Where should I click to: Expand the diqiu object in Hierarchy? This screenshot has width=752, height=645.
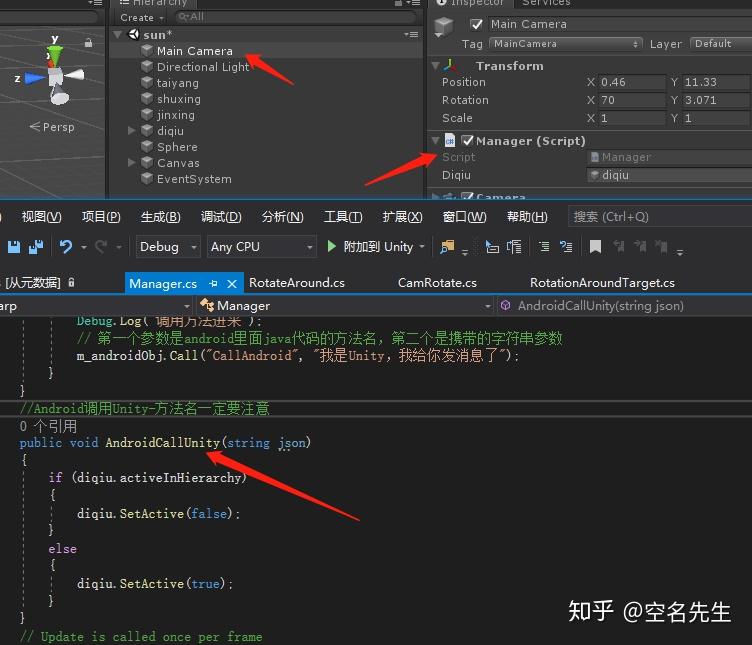[131, 130]
